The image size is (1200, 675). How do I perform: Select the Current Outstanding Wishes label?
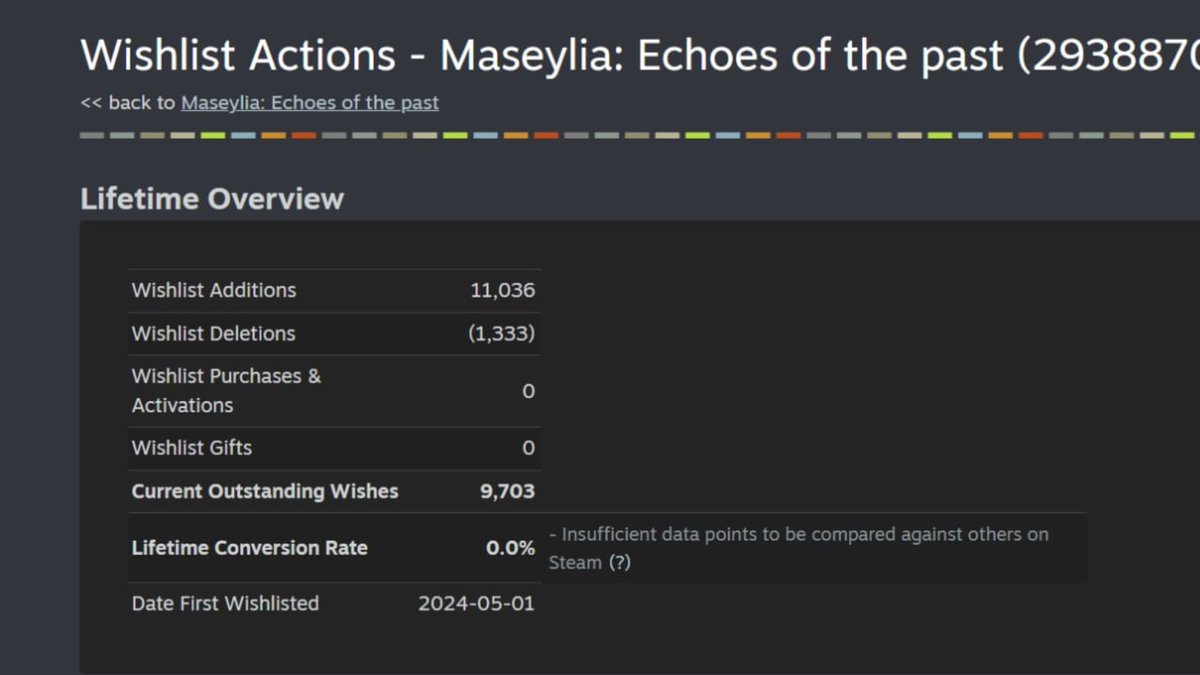(x=265, y=492)
